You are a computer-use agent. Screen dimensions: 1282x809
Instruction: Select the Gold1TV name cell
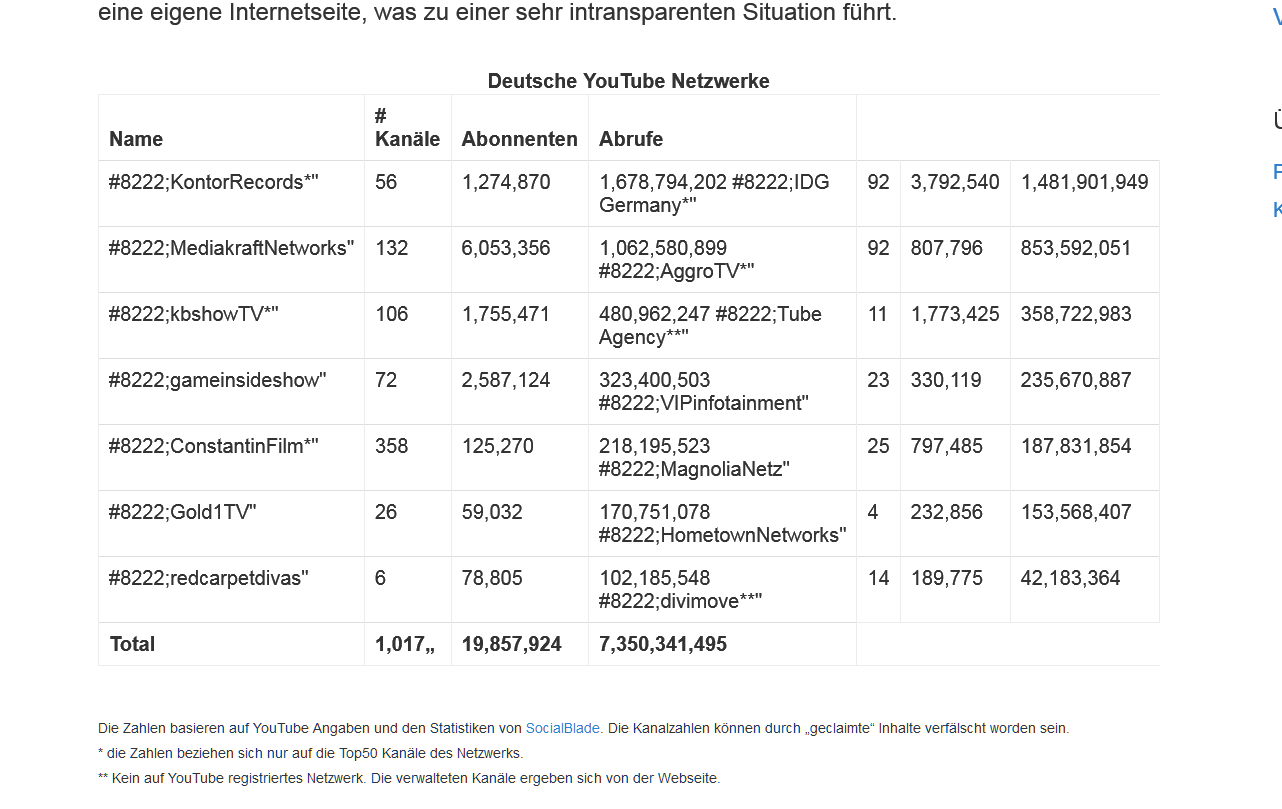coord(182,512)
